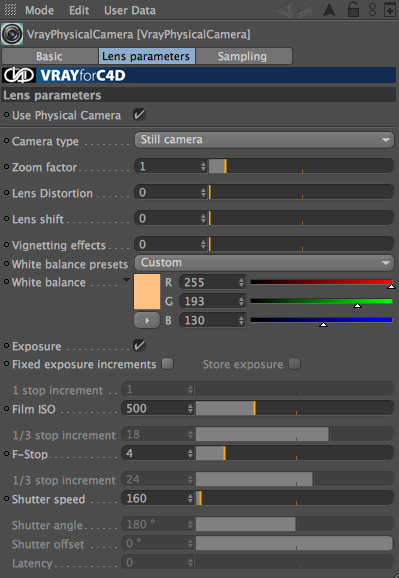Click the color picker arrow button beside B
This screenshot has height=578, width=399.
[147, 320]
